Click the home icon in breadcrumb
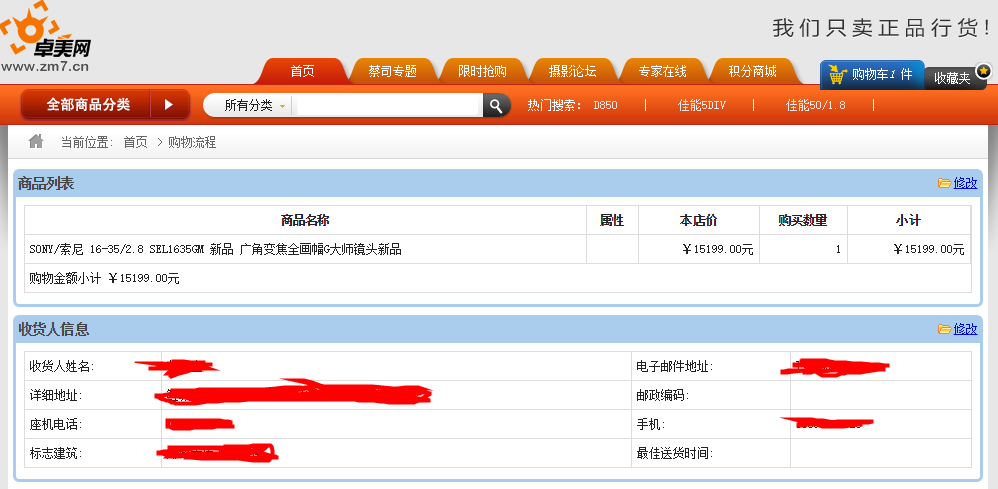Viewport: 998px width, 489px height. click(x=36, y=141)
